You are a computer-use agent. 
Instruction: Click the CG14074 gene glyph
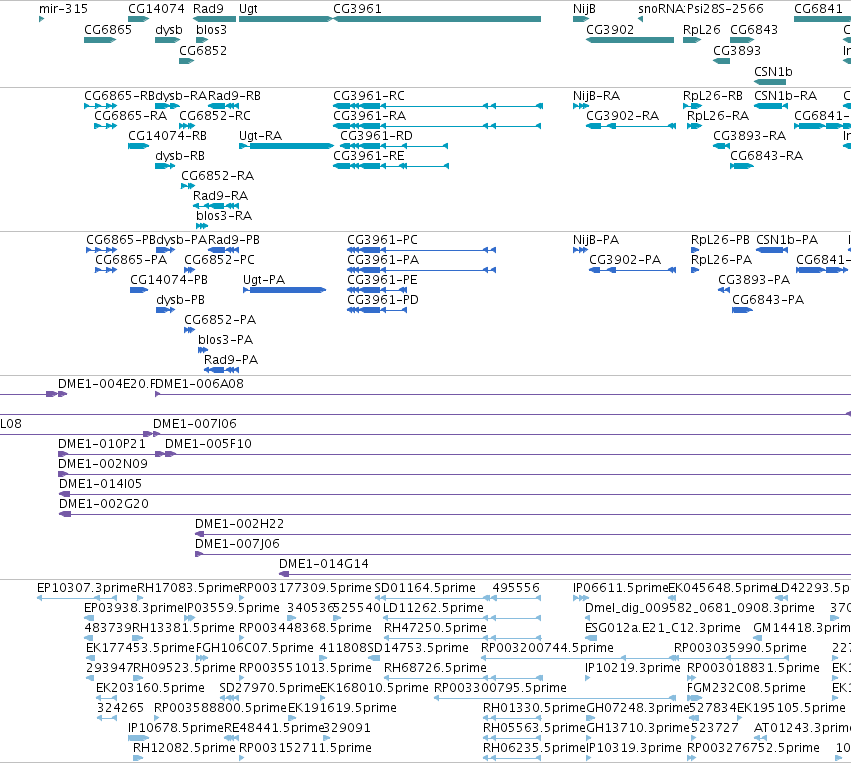tap(138, 19)
